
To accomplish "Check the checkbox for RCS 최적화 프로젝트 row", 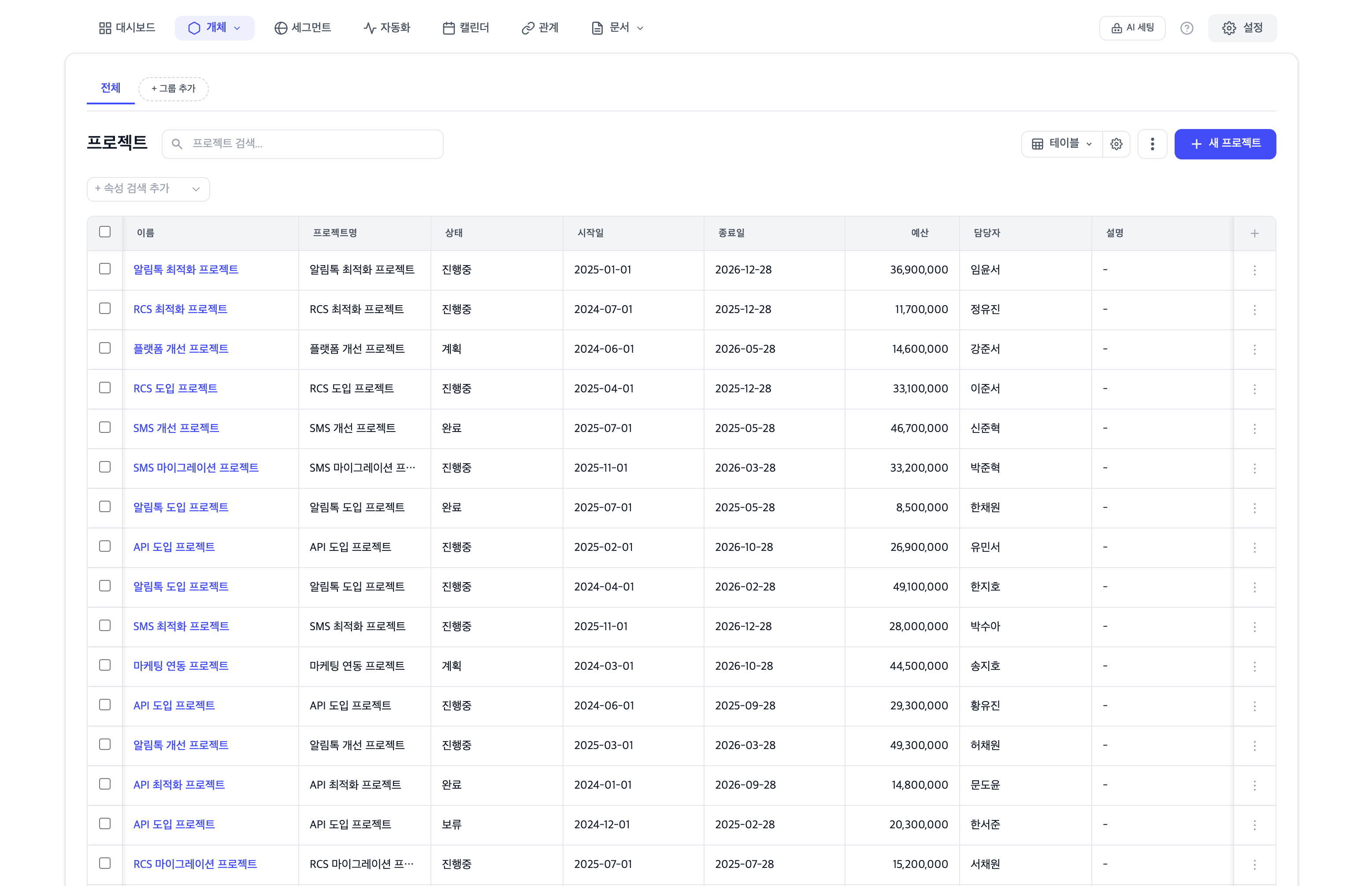I will 105,308.
